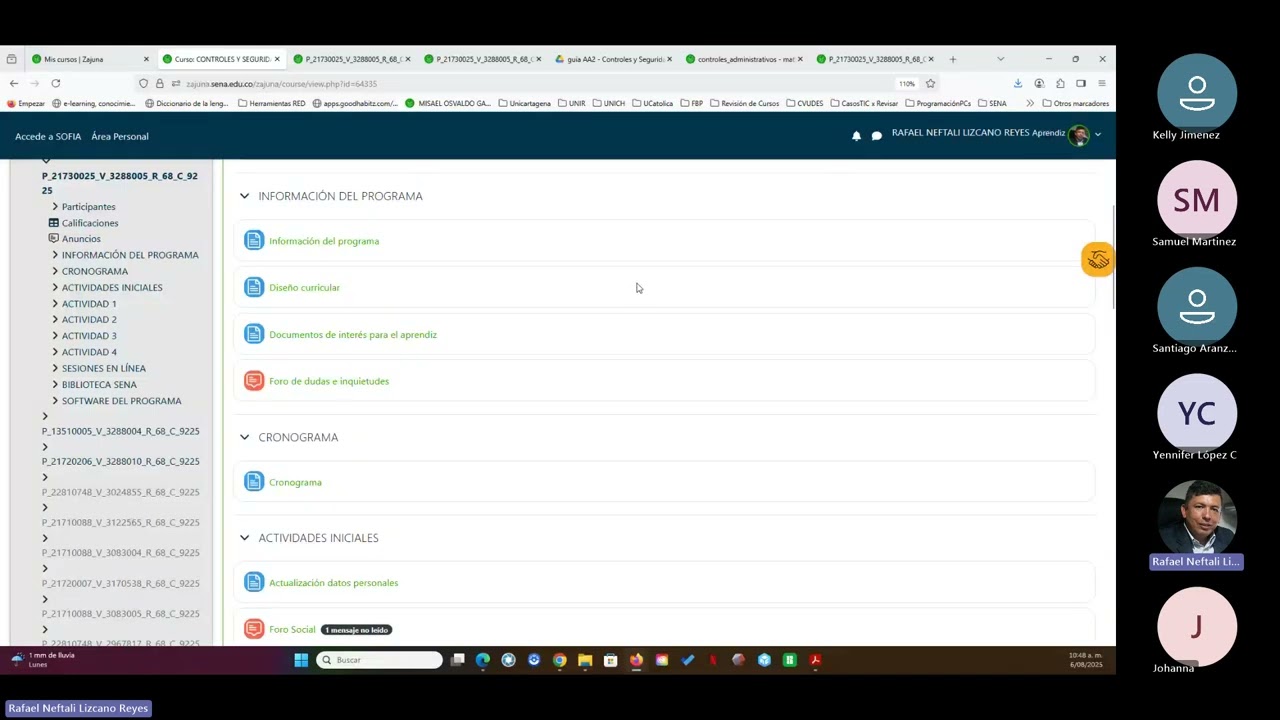
Task: Open the notifications bell icon
Action: pos(856,136)
